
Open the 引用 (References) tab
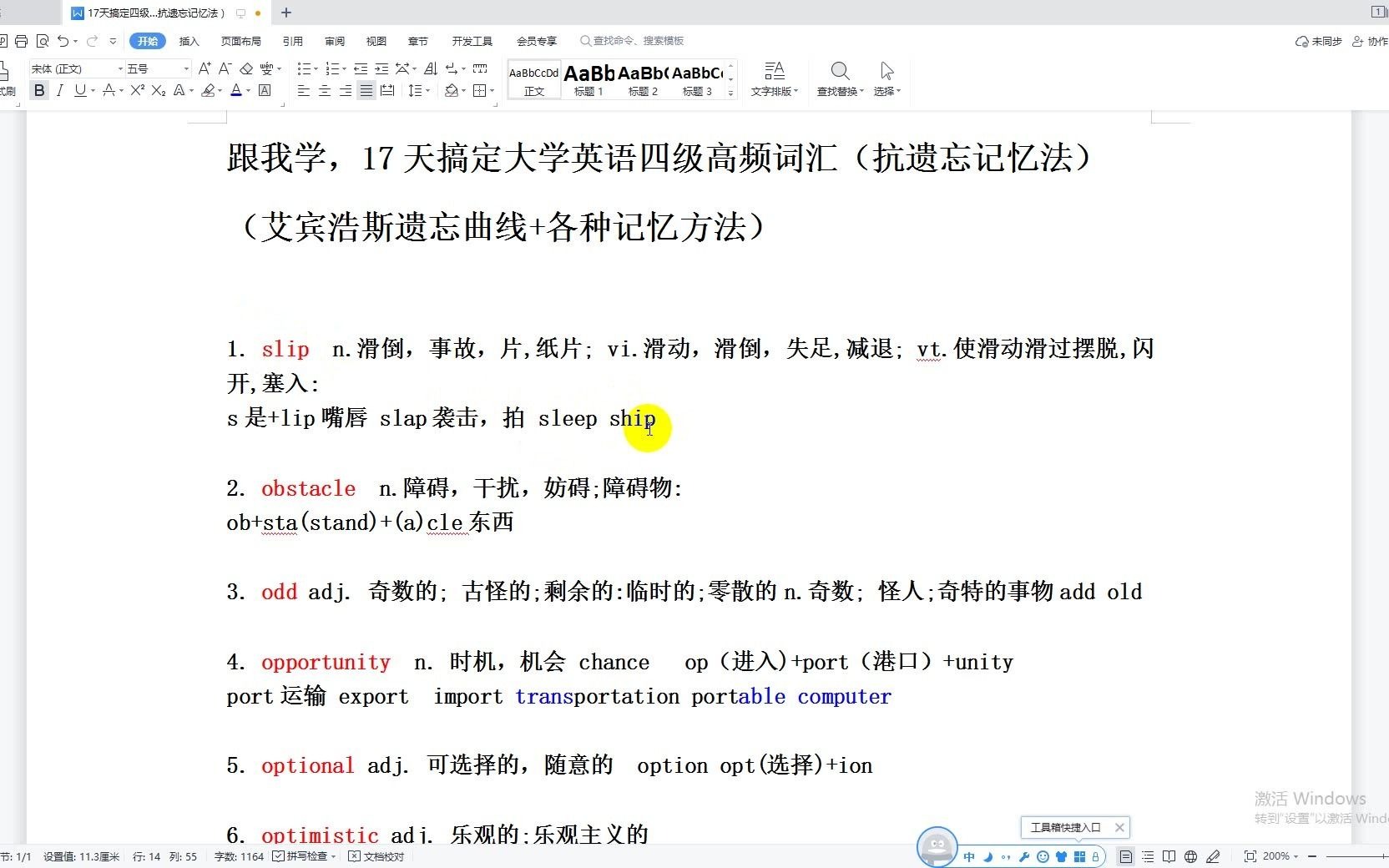(x=292, y=41)
